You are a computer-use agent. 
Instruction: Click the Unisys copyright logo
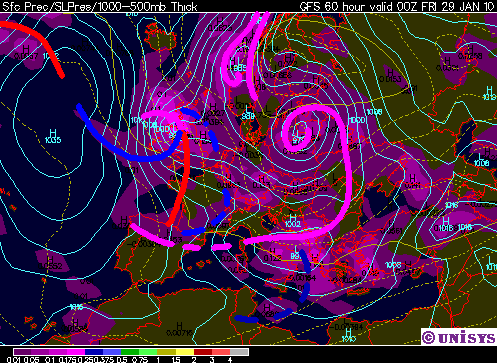tap(458, 337)
